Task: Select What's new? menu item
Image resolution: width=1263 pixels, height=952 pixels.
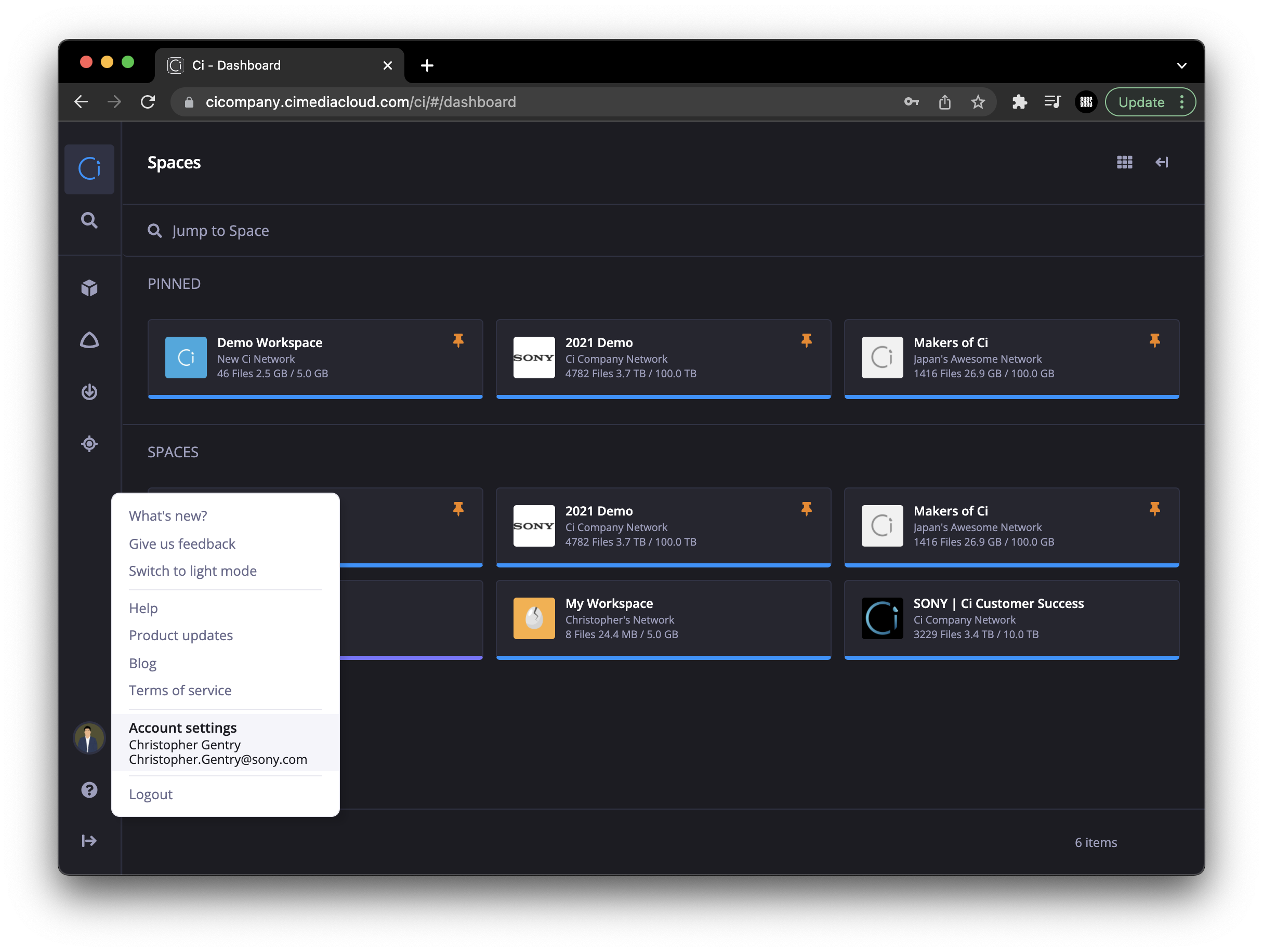Action: (168, 516)
